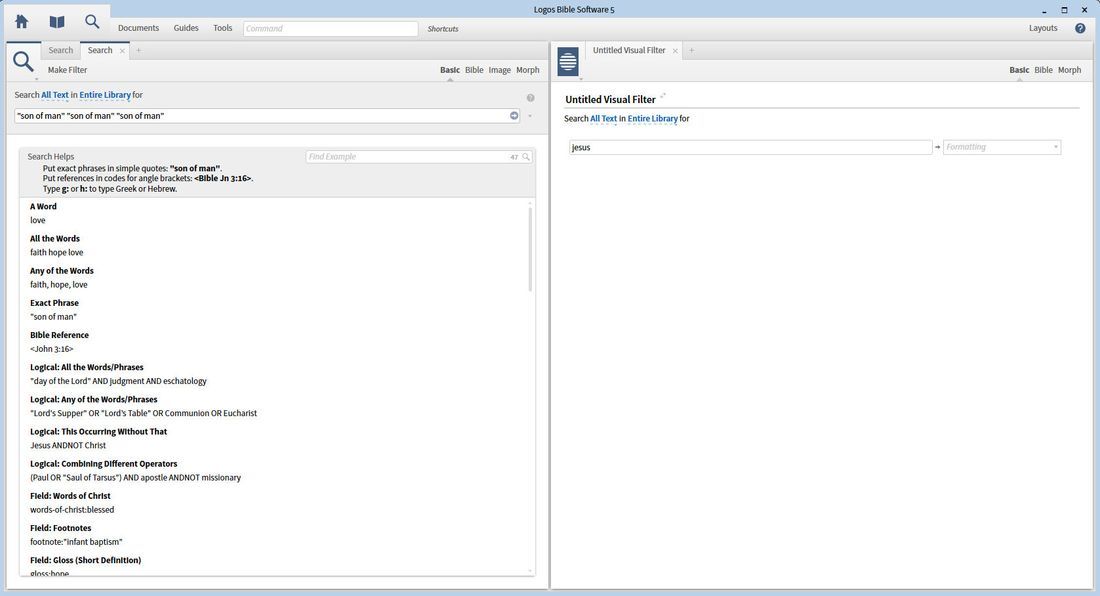
Task: Add new tab in Visual Filter panel
Action: (691, 50)
